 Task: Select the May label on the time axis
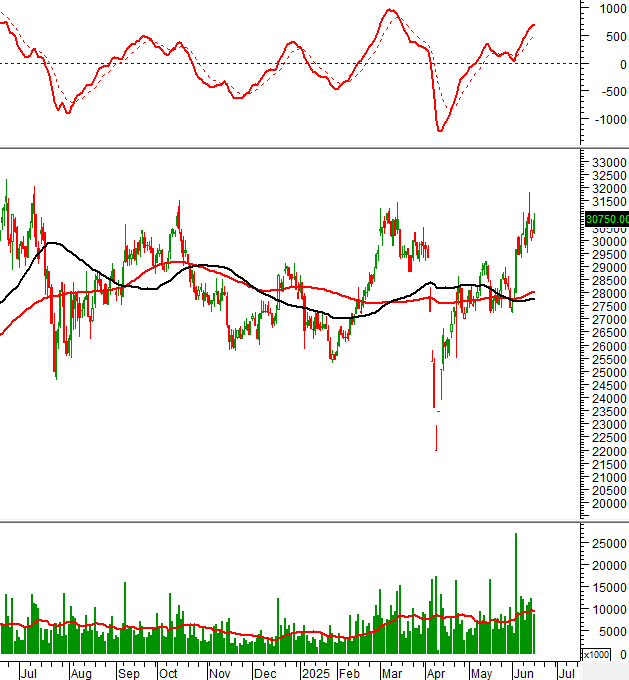tap(481, 673)
